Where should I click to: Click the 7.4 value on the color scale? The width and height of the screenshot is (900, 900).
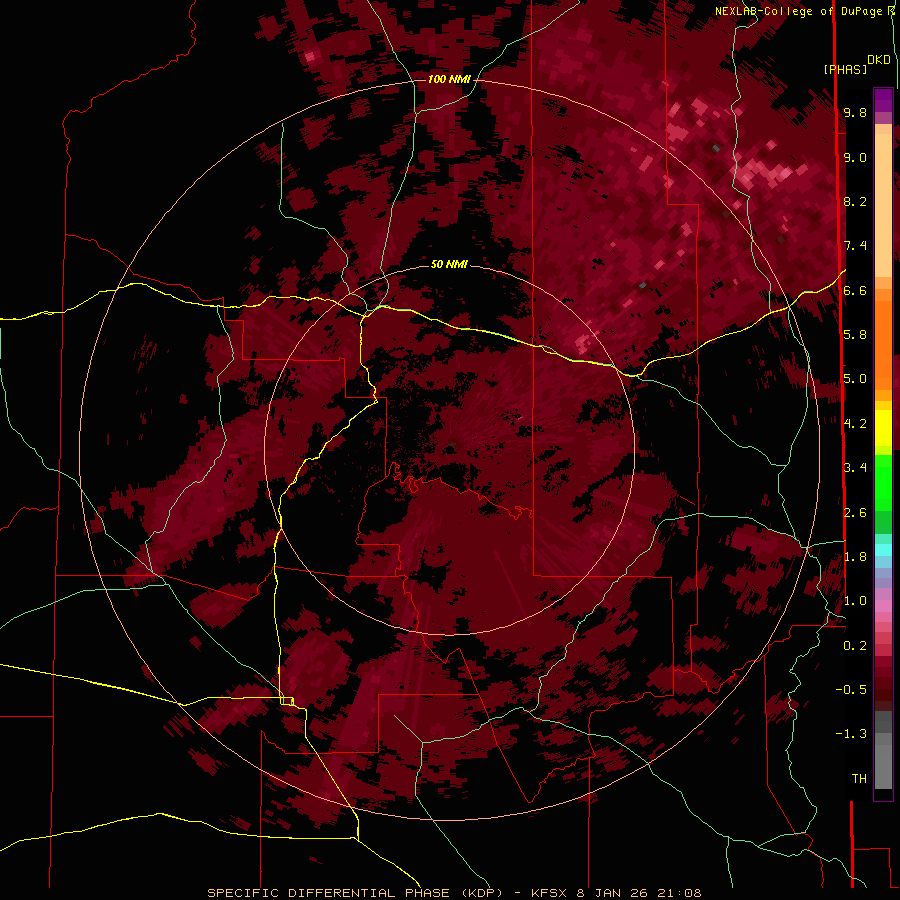(x=855, y=246)
